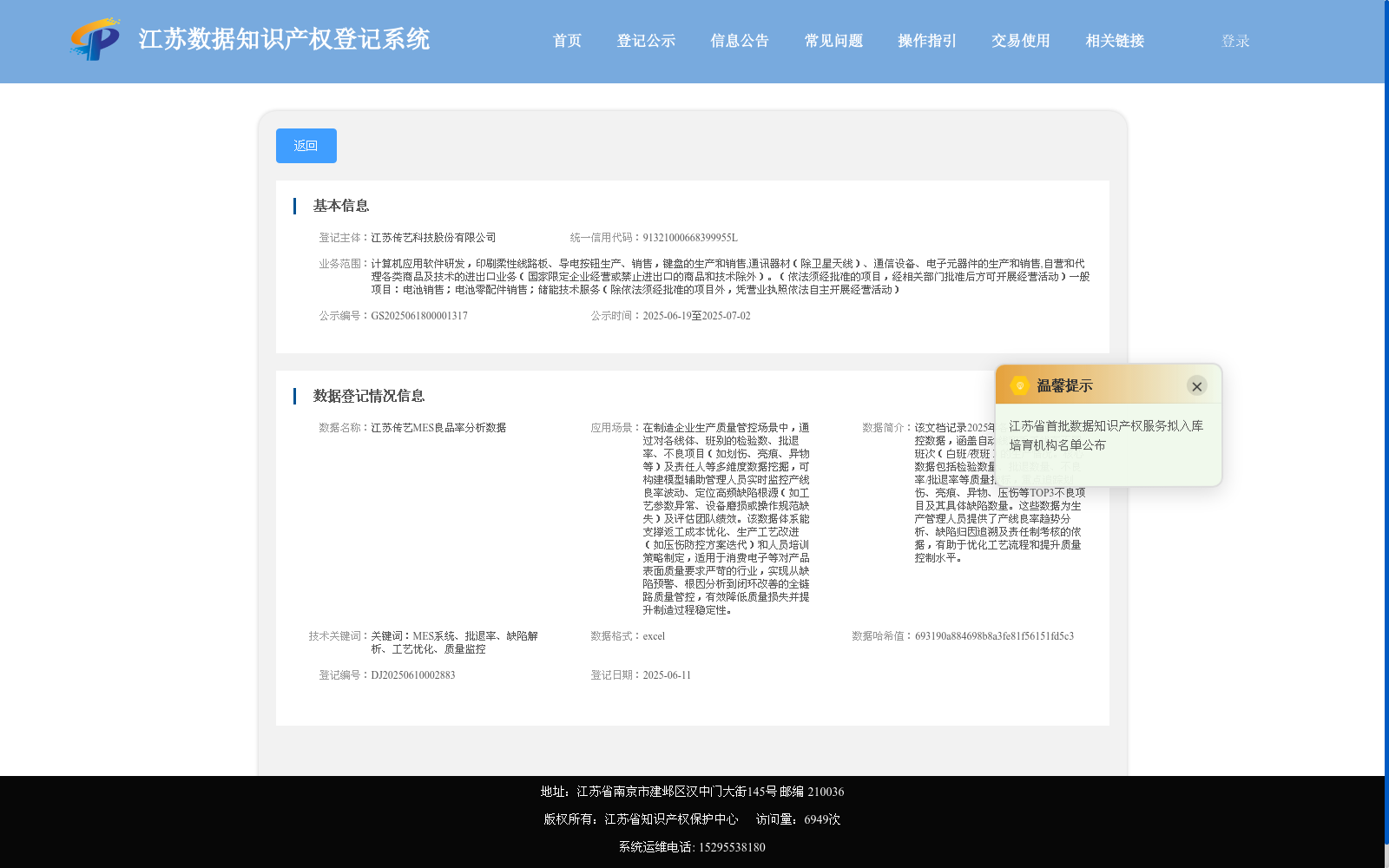Select the data name 江苏传艺MES良品率分析数据
This screenshot has height=868, width=1389.
point(438,428)
